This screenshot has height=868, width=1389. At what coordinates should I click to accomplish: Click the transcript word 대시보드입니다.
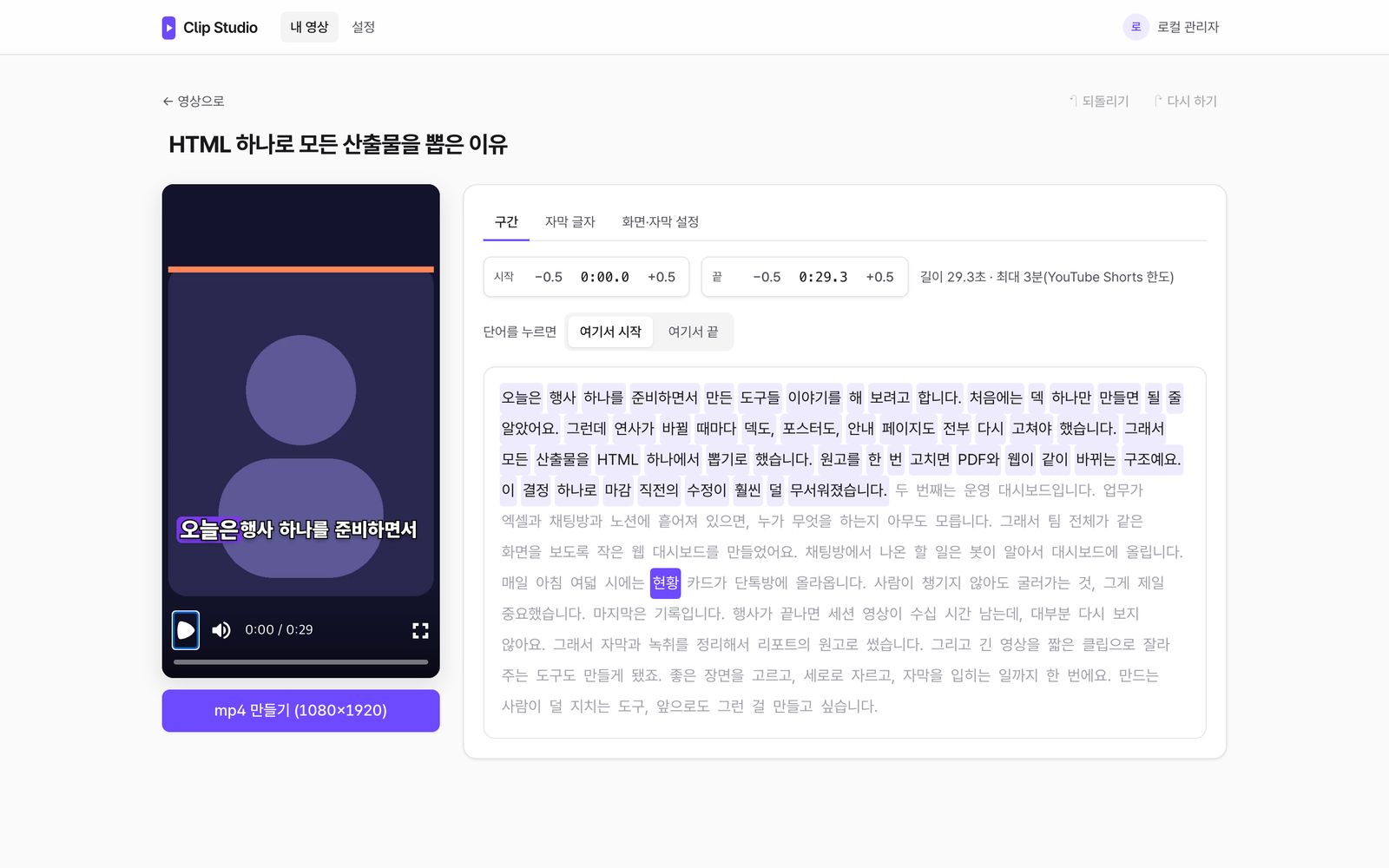[x=1047, y=490]
